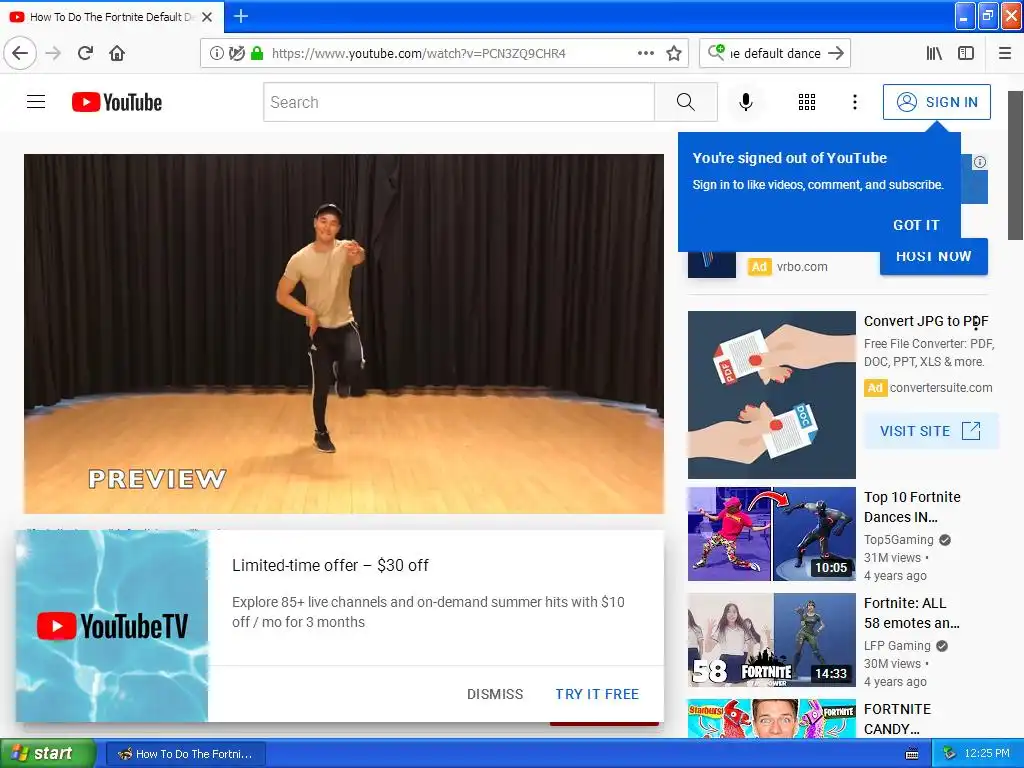This screenshot has width=1024, height=768.
Task: Open the Firefox Library icon
Action: [x=934, y=53]
